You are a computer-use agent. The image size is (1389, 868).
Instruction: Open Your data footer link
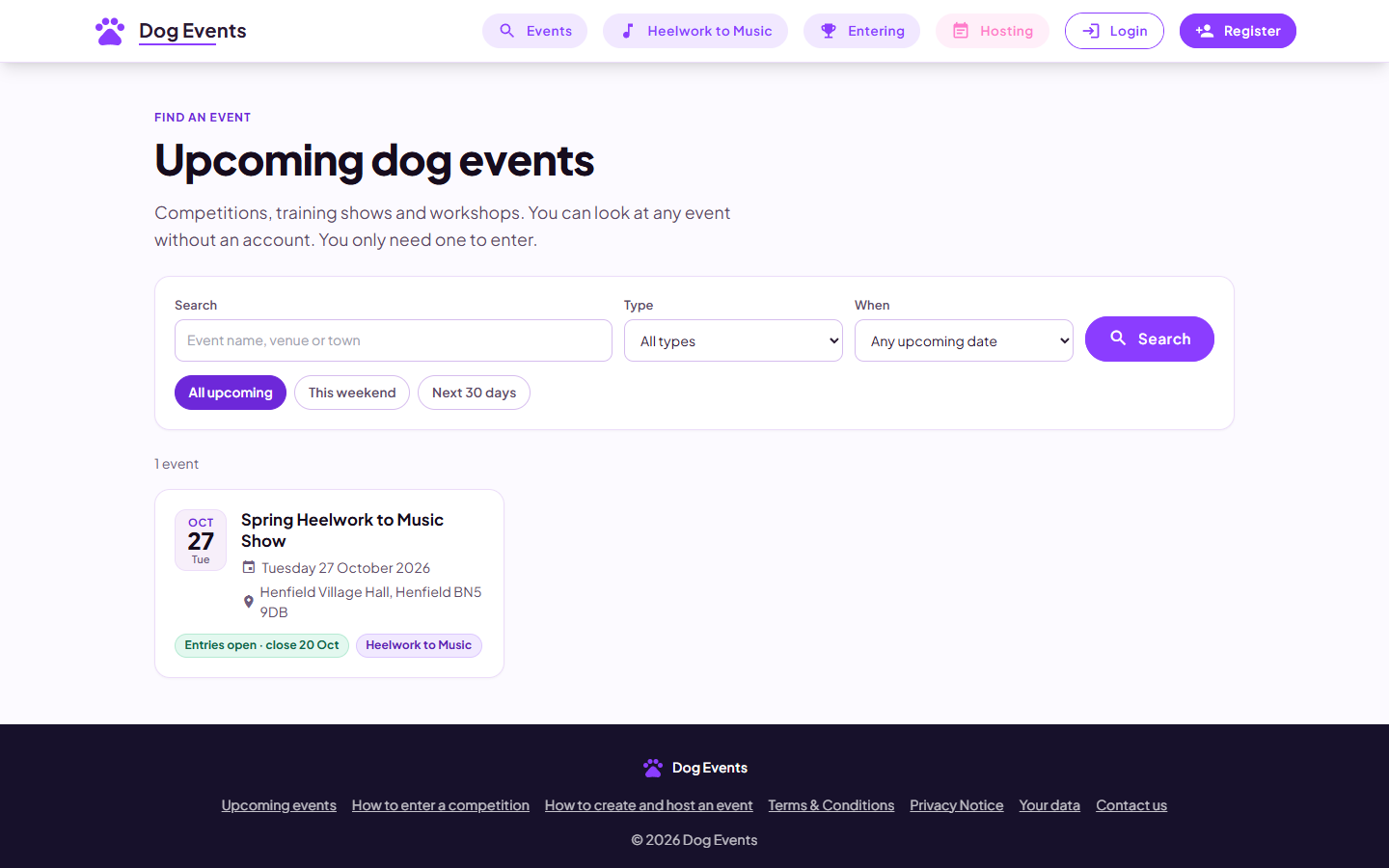(x=1049, y=805)
